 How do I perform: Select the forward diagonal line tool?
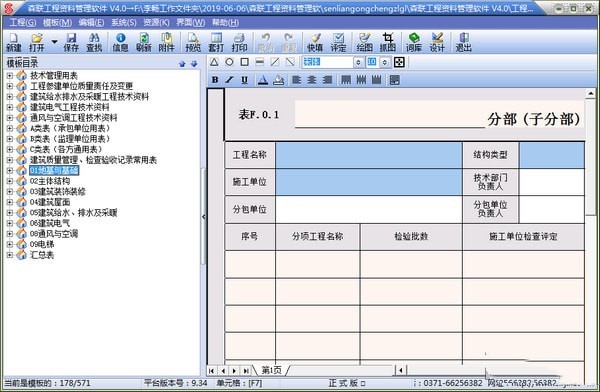(275, 62)
